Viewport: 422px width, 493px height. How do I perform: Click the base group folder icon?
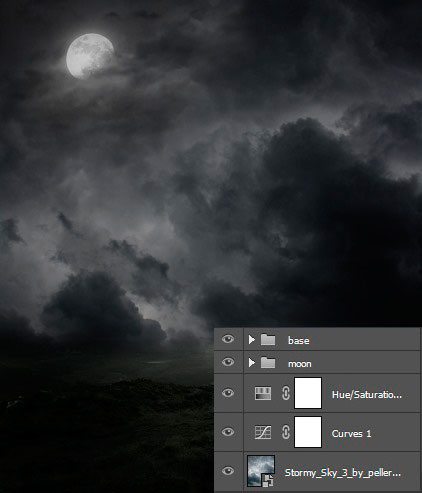tap(268, 340)
